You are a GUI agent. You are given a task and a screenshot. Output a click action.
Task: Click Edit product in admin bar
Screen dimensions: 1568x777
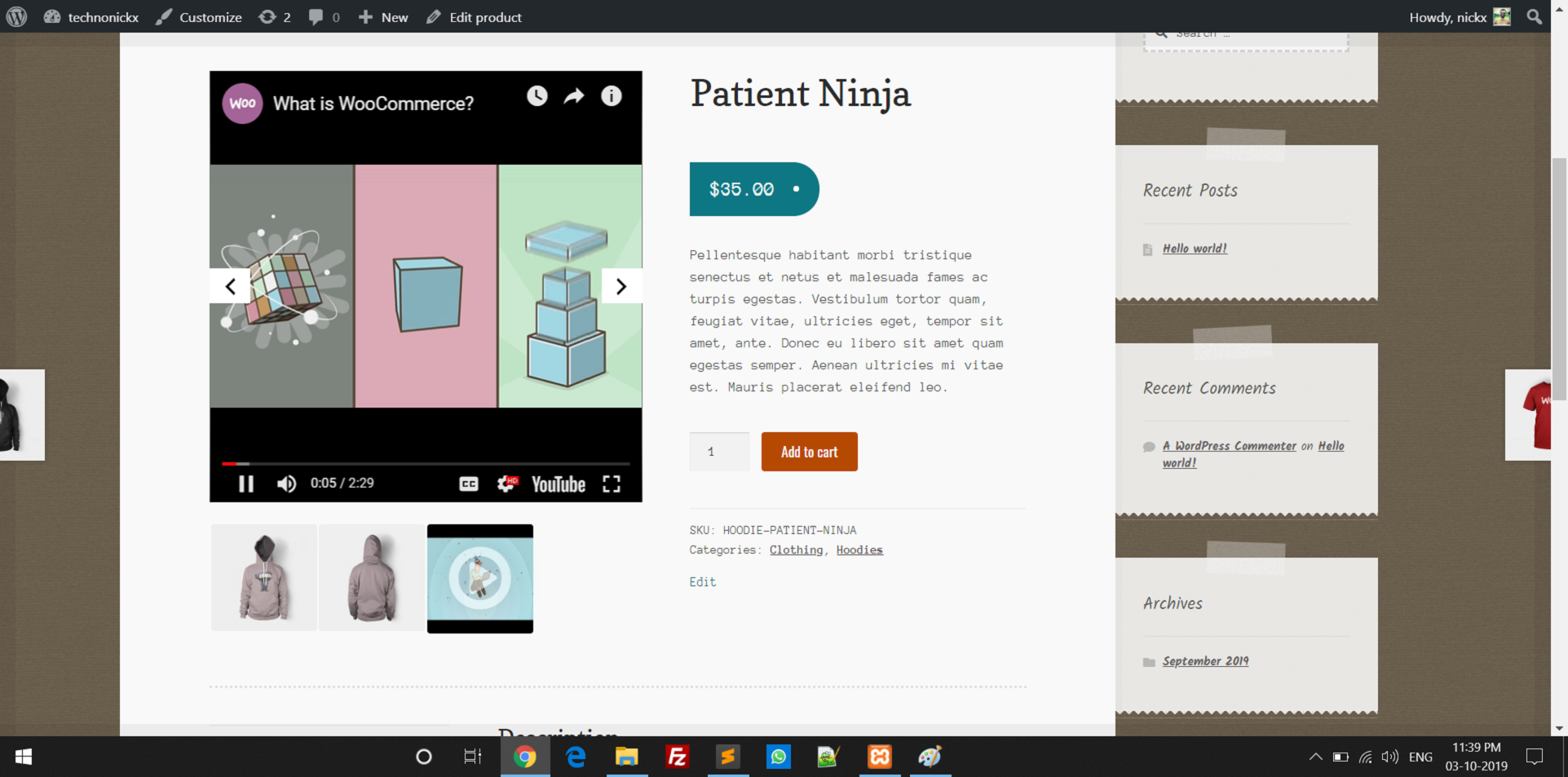475,17
